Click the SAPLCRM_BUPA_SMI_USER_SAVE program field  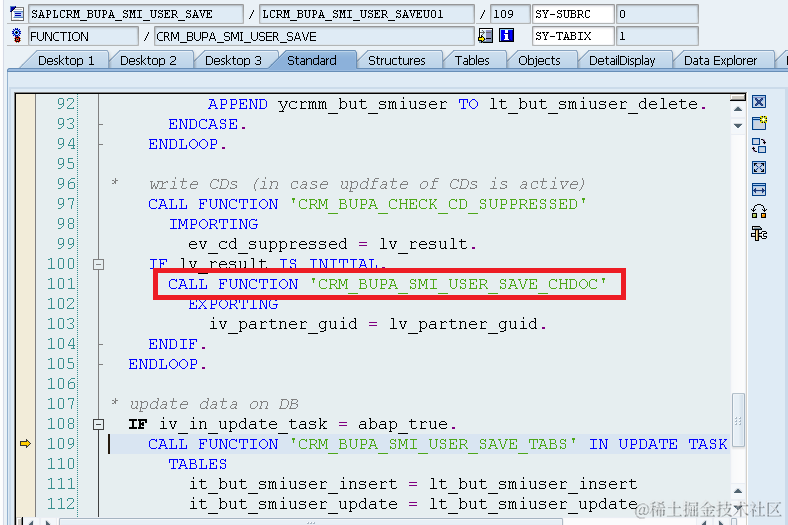pyautogui.click(x=136, y=14)
